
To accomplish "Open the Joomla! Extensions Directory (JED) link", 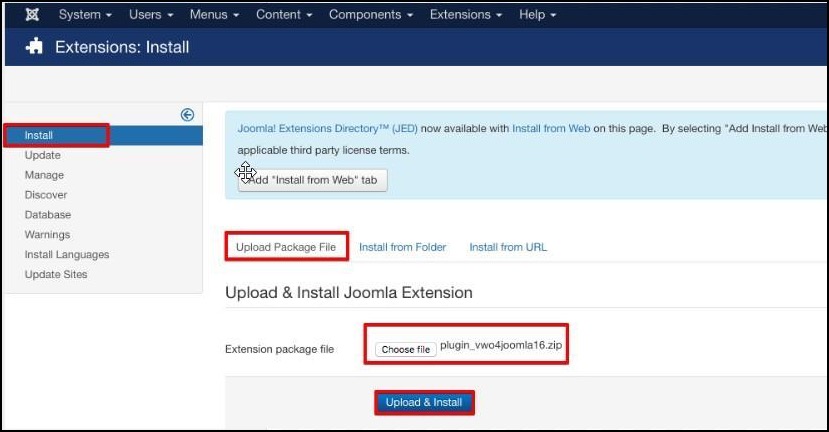I will click(x=327, y=128).
